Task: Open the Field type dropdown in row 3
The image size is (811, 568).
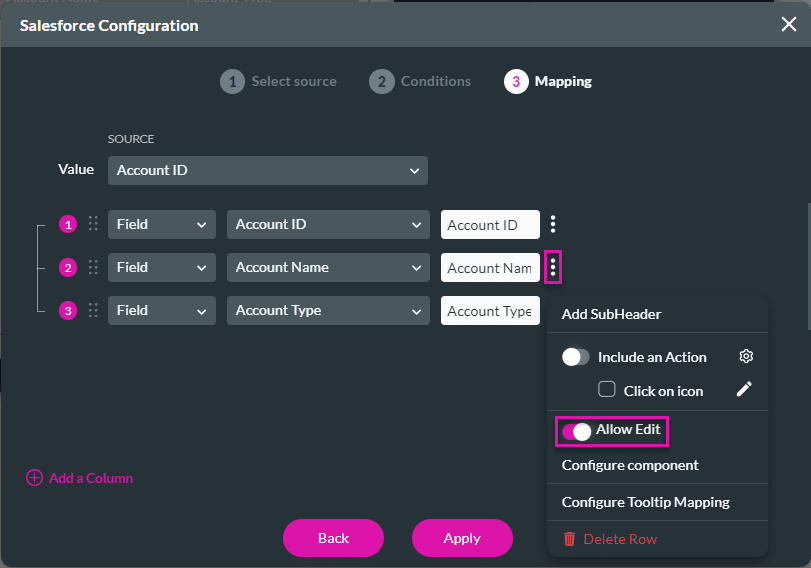Action: pyautogui.click(x=161, y=311)
